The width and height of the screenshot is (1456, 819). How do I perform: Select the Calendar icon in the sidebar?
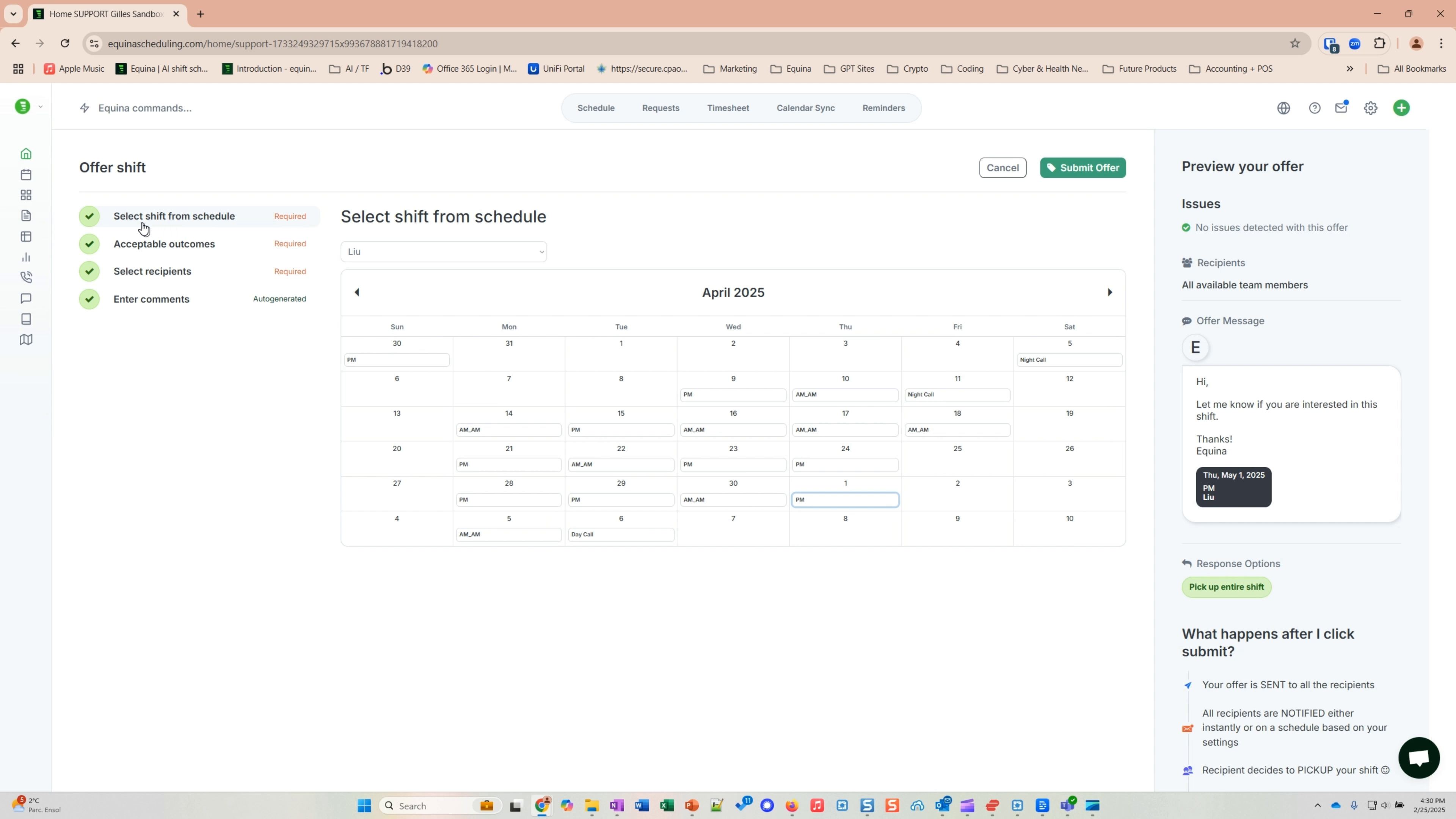click(26, 174)
